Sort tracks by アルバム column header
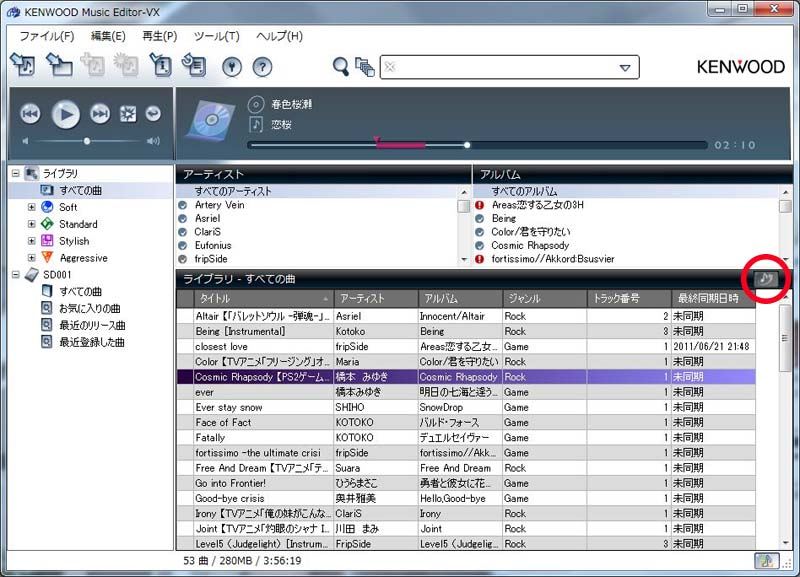 click(x=460, y=298)
